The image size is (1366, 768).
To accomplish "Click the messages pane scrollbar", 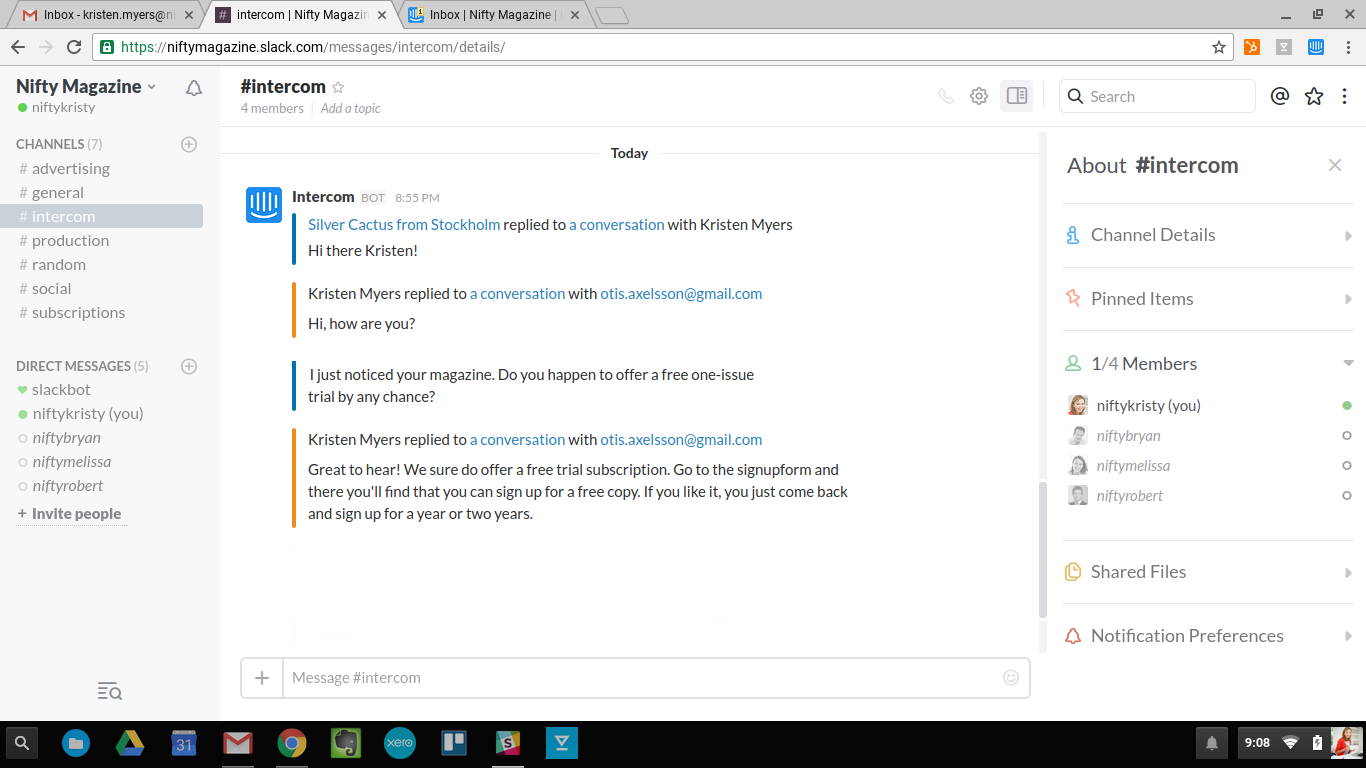I will click(1042, 550).
